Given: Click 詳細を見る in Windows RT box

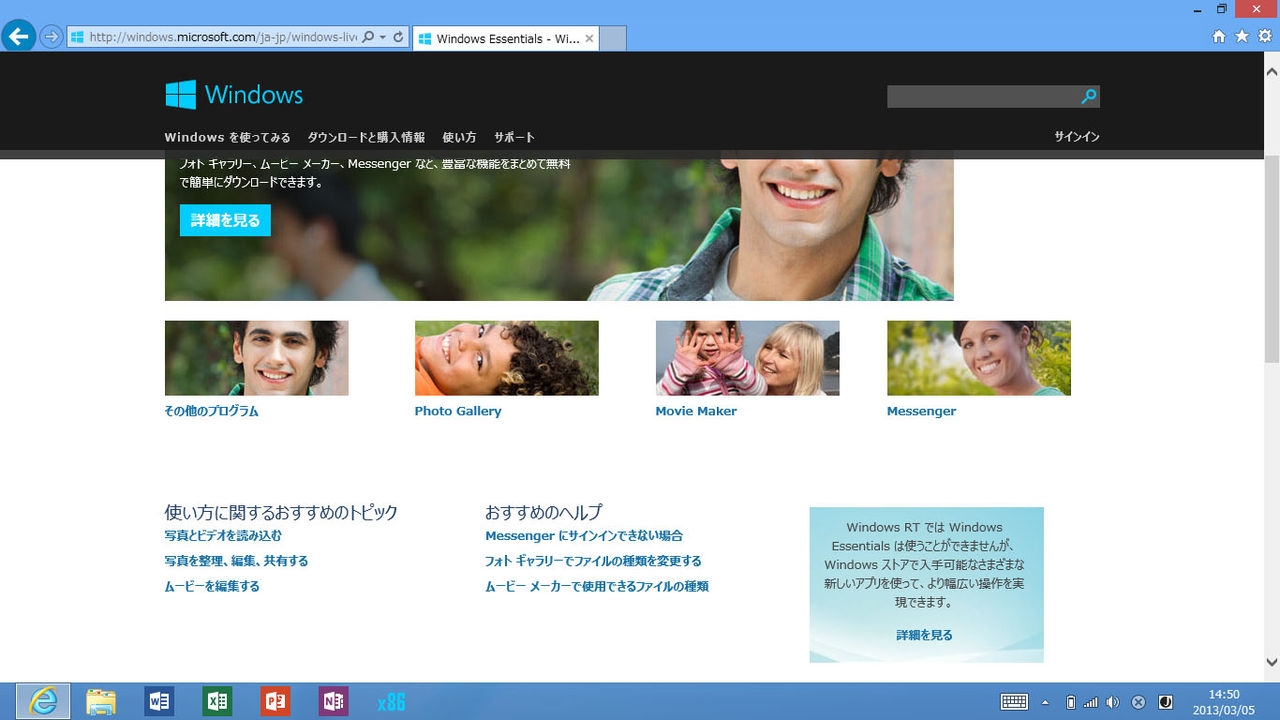Looking at the screenshot, I should tap(924, 635).
